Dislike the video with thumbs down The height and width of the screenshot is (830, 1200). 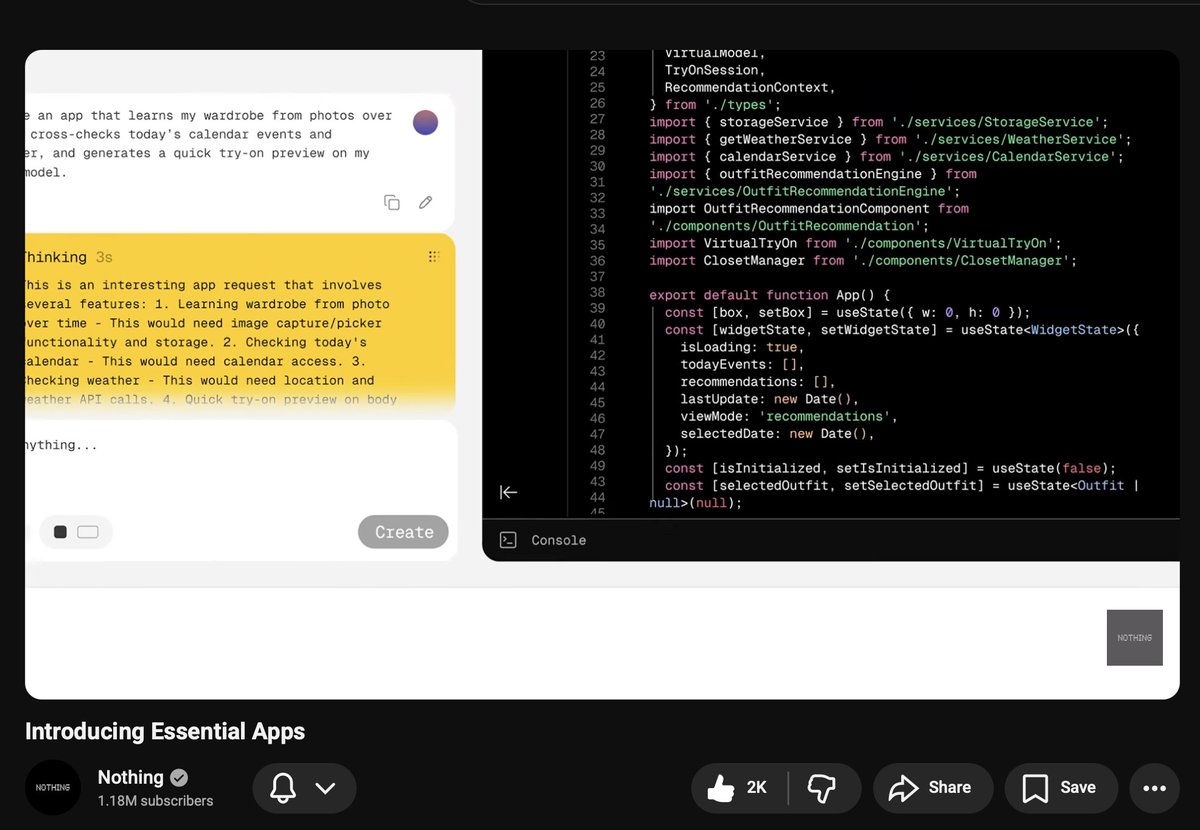(822, 788)
